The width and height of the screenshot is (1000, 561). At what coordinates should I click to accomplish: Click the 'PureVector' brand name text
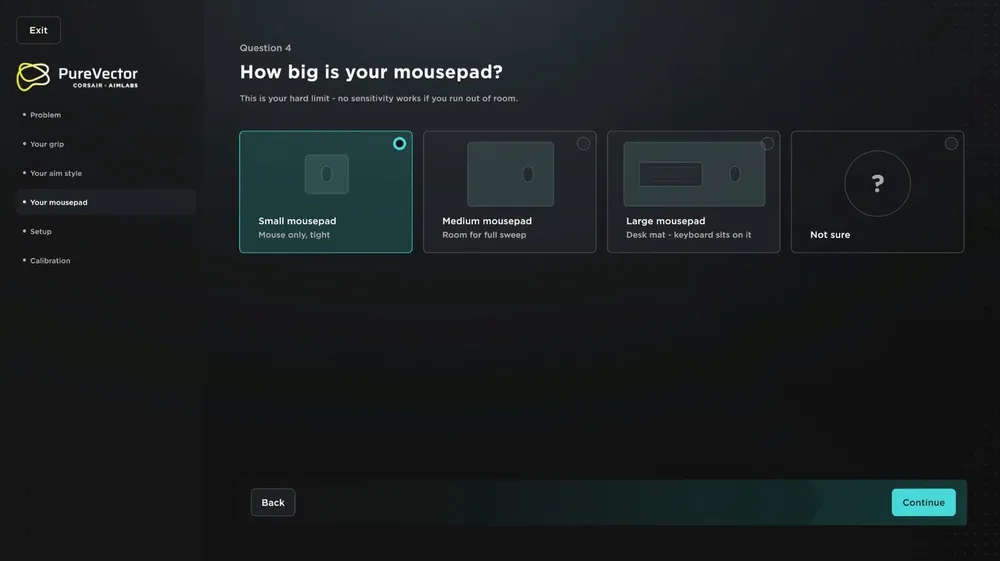(x=98, y=73)
